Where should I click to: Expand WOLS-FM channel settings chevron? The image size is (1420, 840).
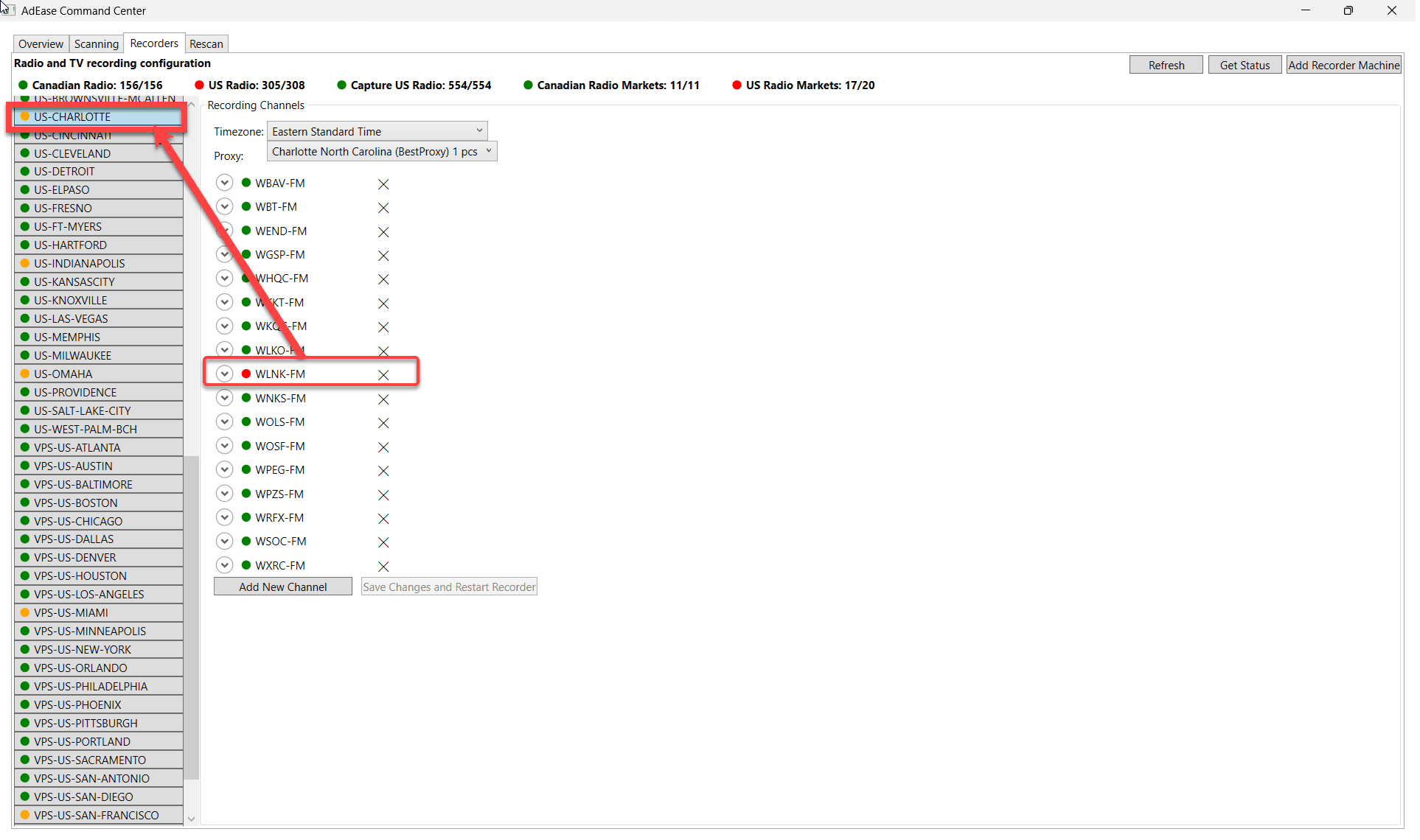[225, 421]
